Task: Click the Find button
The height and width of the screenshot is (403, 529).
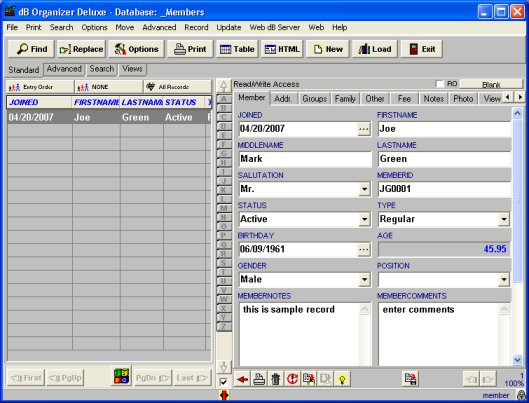Action: tap(31, 49)
